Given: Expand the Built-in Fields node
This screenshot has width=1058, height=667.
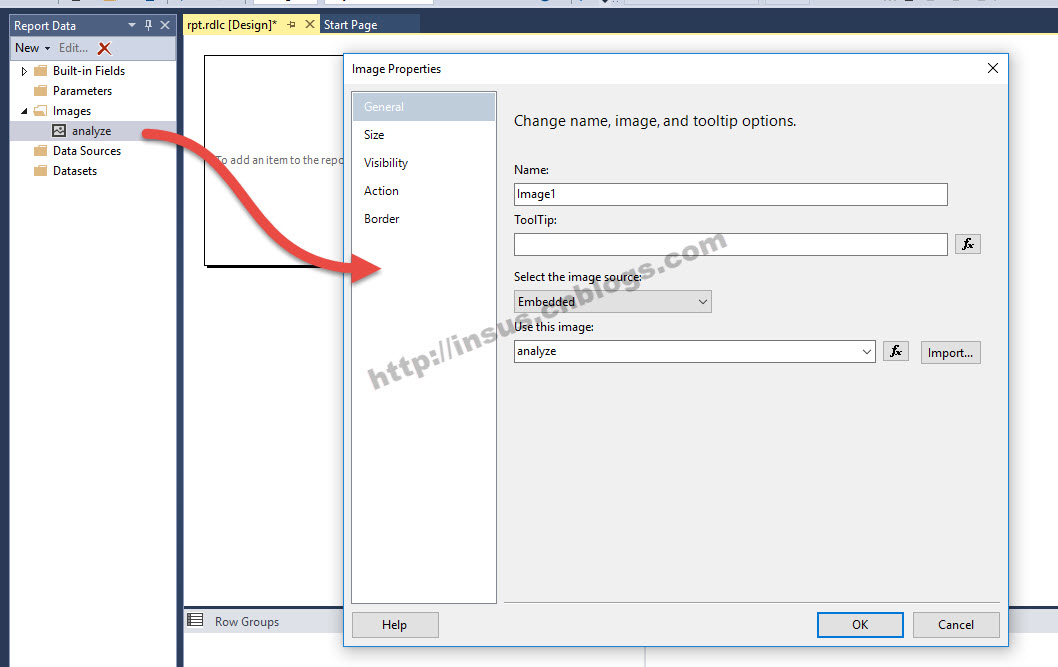Looking at the screenshot, I should click(24, 71).
